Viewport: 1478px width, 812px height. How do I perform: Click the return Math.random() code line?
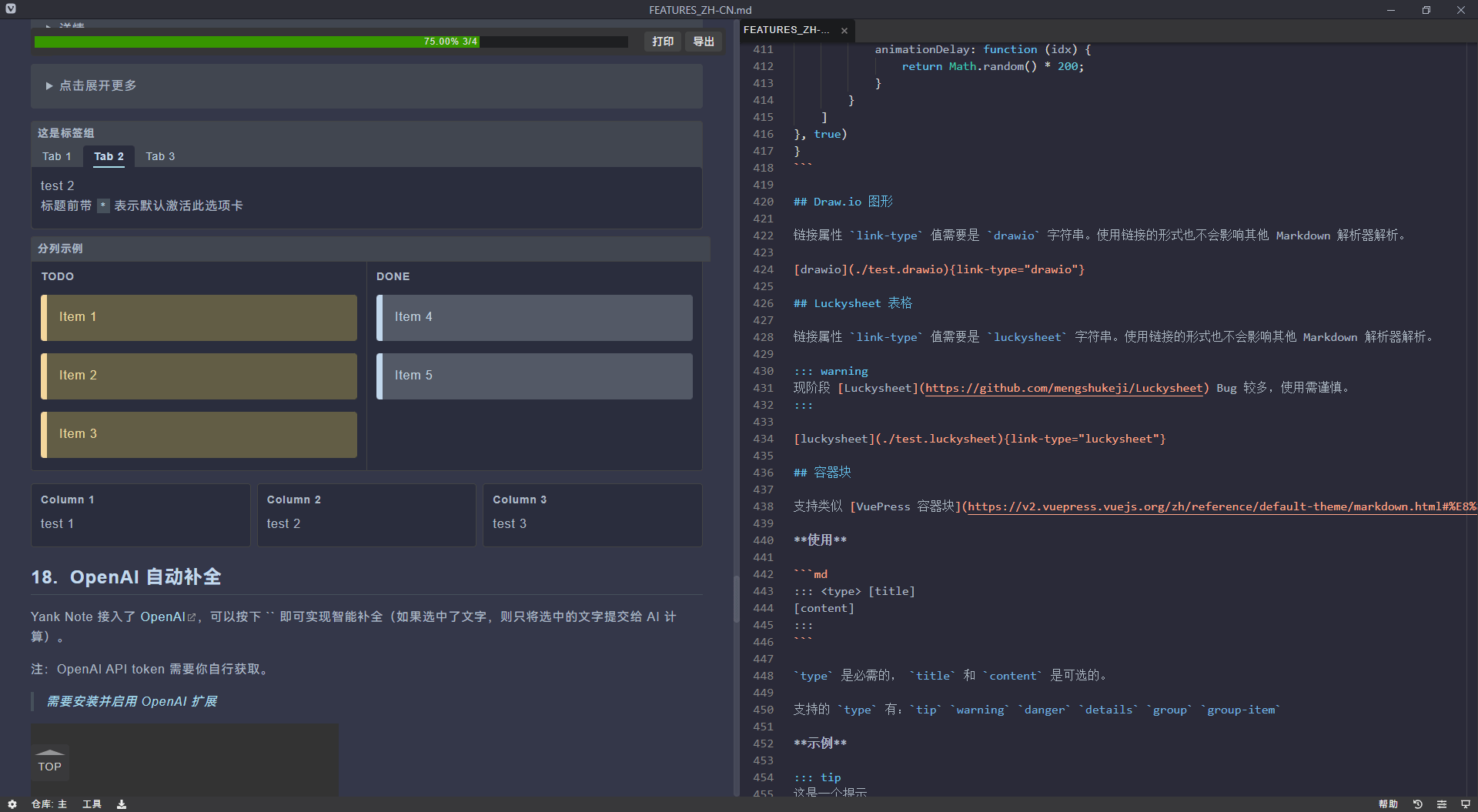pos(992,66)
